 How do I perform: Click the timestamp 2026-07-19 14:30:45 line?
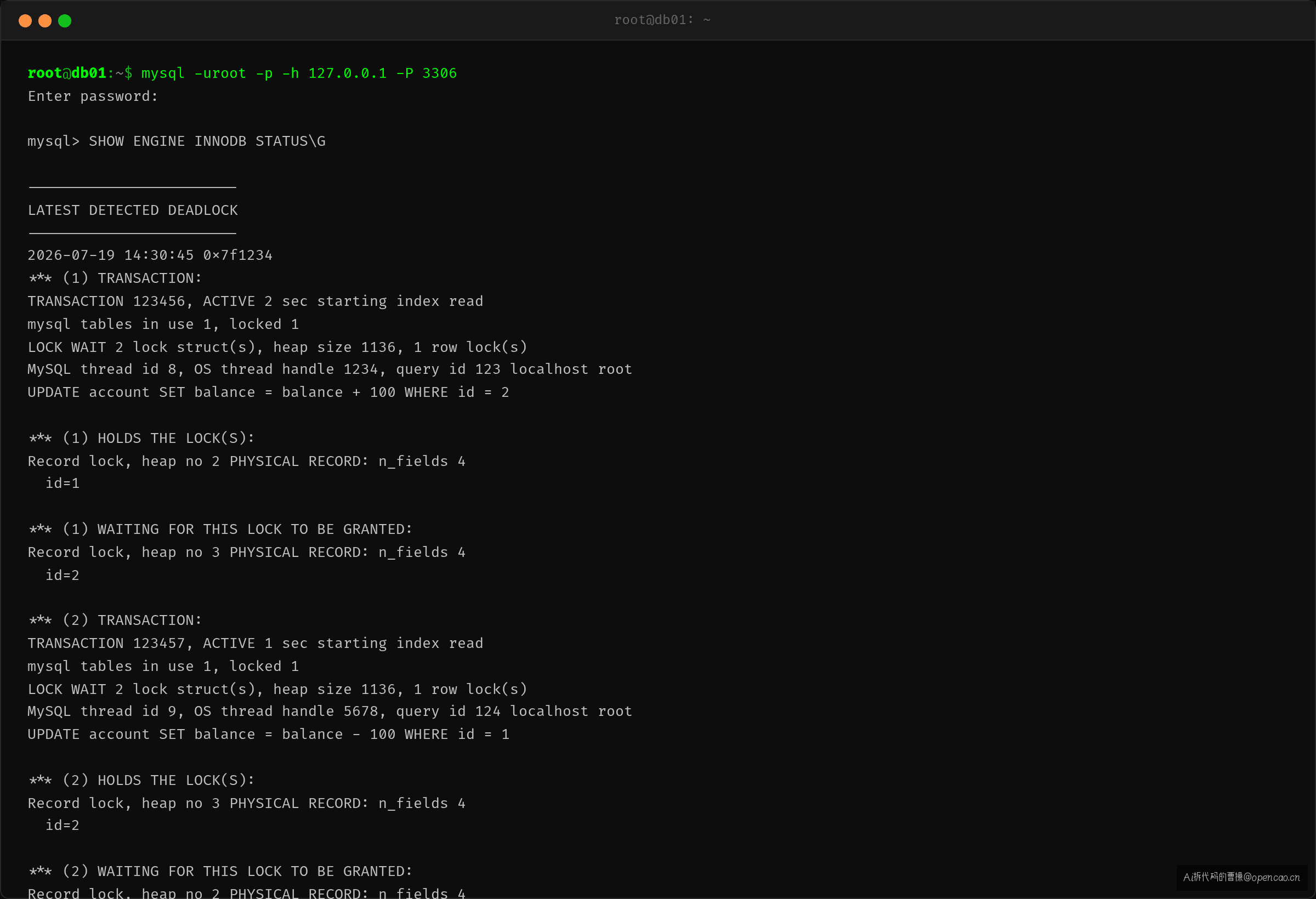point(150,255)
